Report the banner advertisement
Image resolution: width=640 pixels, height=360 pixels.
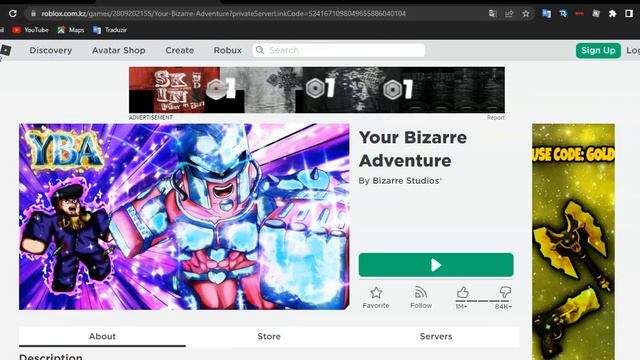tap(496, 118)
